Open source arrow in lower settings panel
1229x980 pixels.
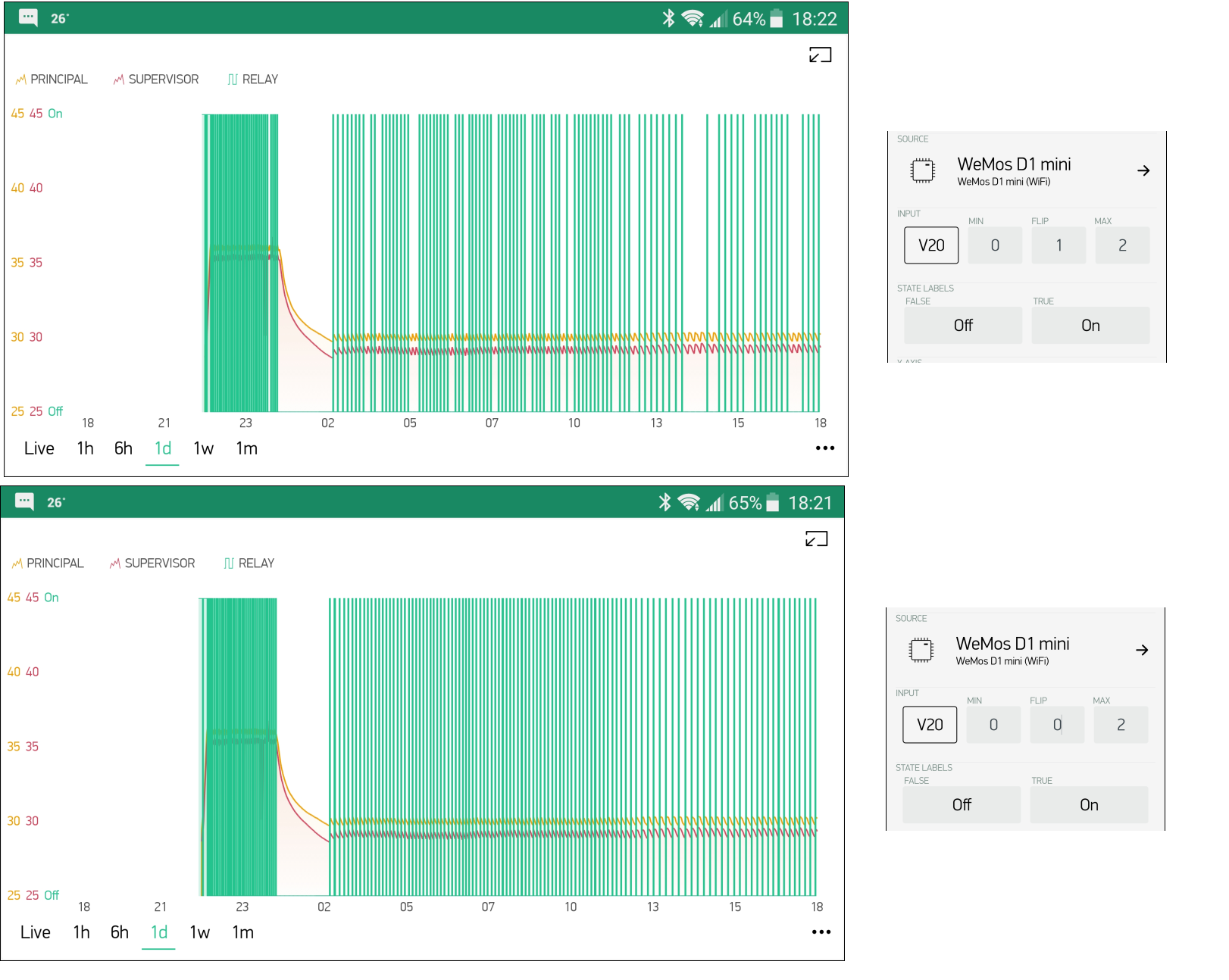click(x=1143, y=650)
